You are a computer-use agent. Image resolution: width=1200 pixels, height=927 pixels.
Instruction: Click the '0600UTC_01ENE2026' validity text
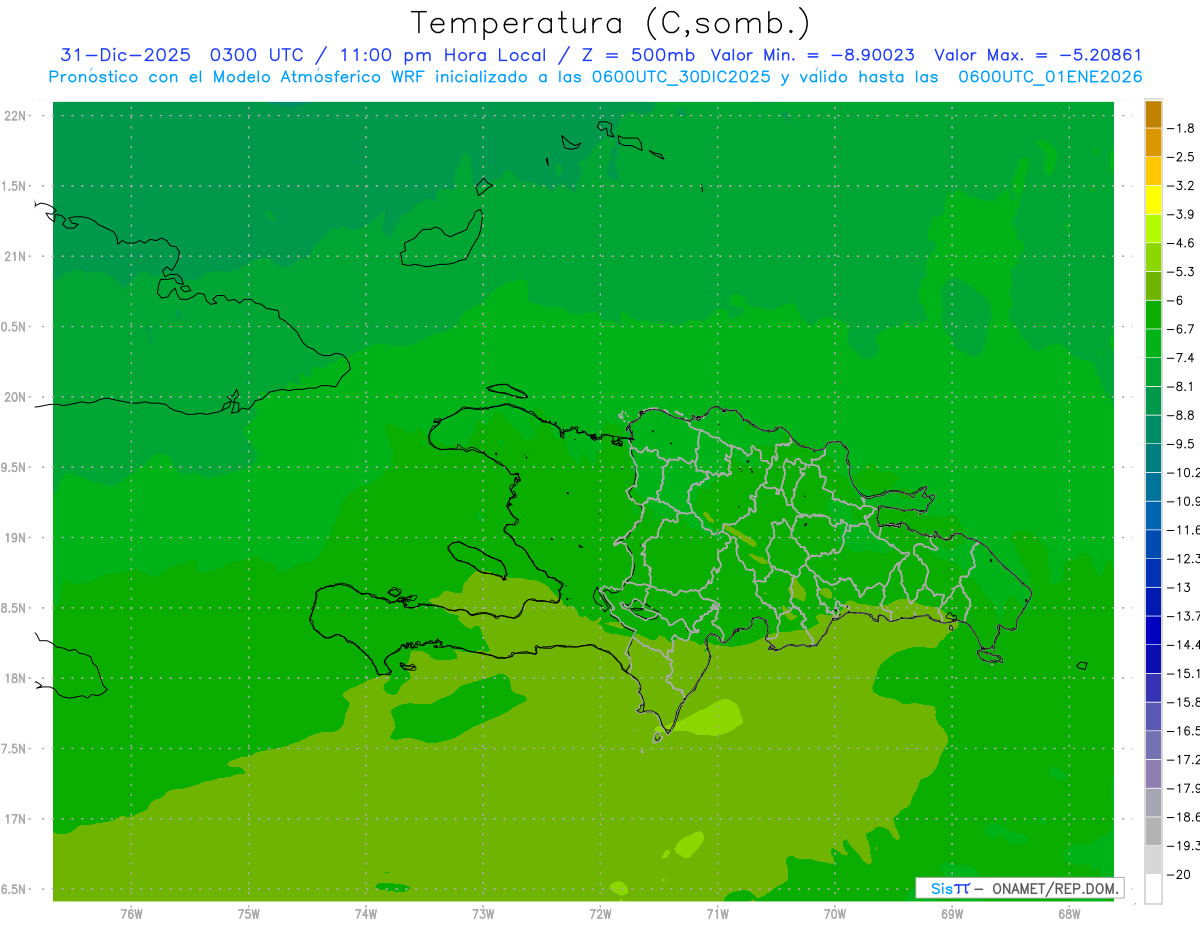click(1050, 77)
